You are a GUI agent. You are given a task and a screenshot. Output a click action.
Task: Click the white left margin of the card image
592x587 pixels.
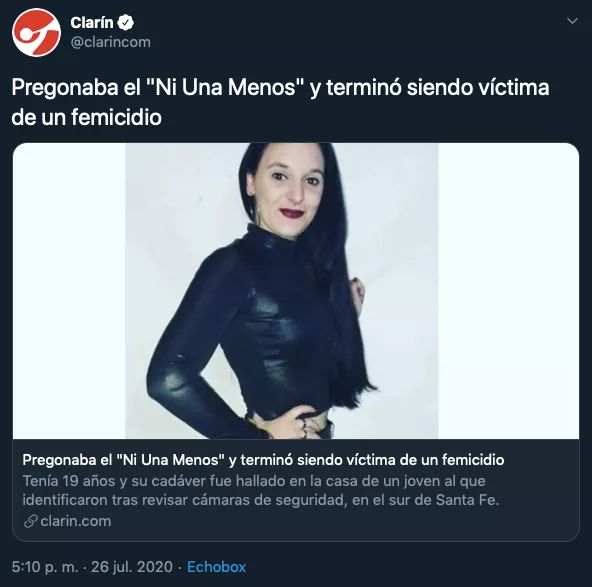tap(69, 291)
